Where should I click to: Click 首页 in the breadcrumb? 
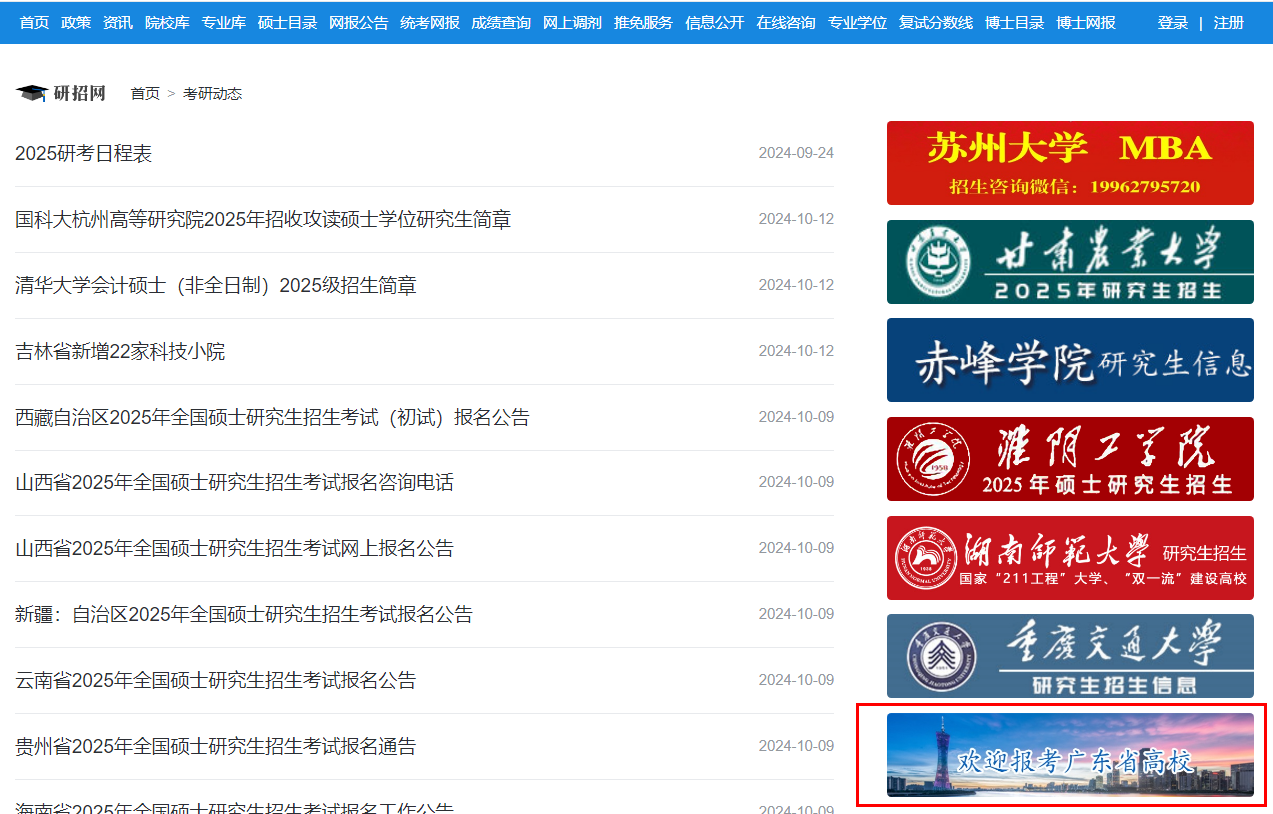(x=145, y=94)
